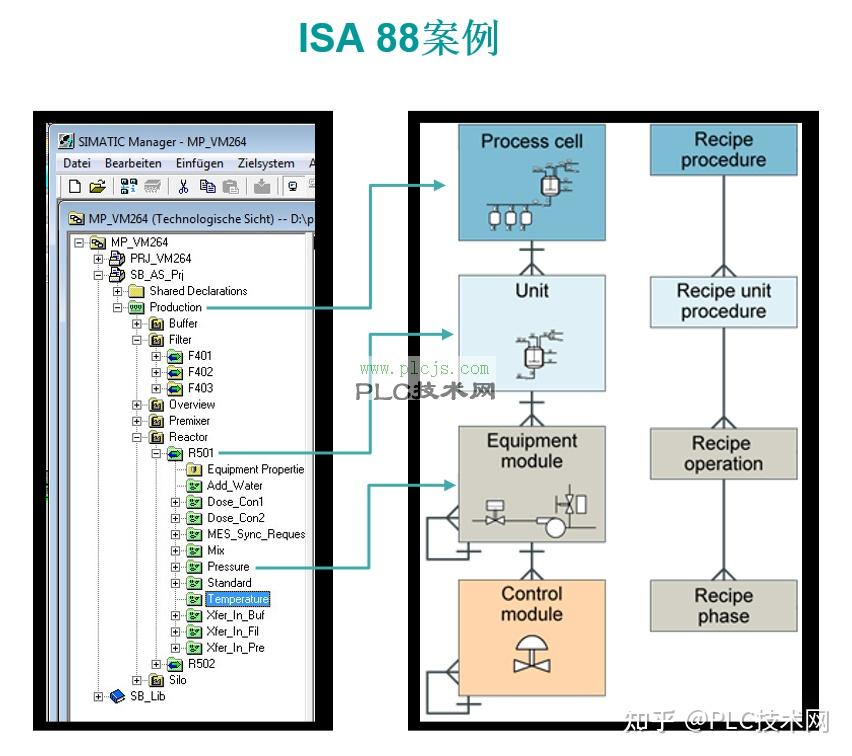Open the Bearbeiten menu
Image resolution: width=852 pixels, height=756 pixels.
tap(133, 163)
